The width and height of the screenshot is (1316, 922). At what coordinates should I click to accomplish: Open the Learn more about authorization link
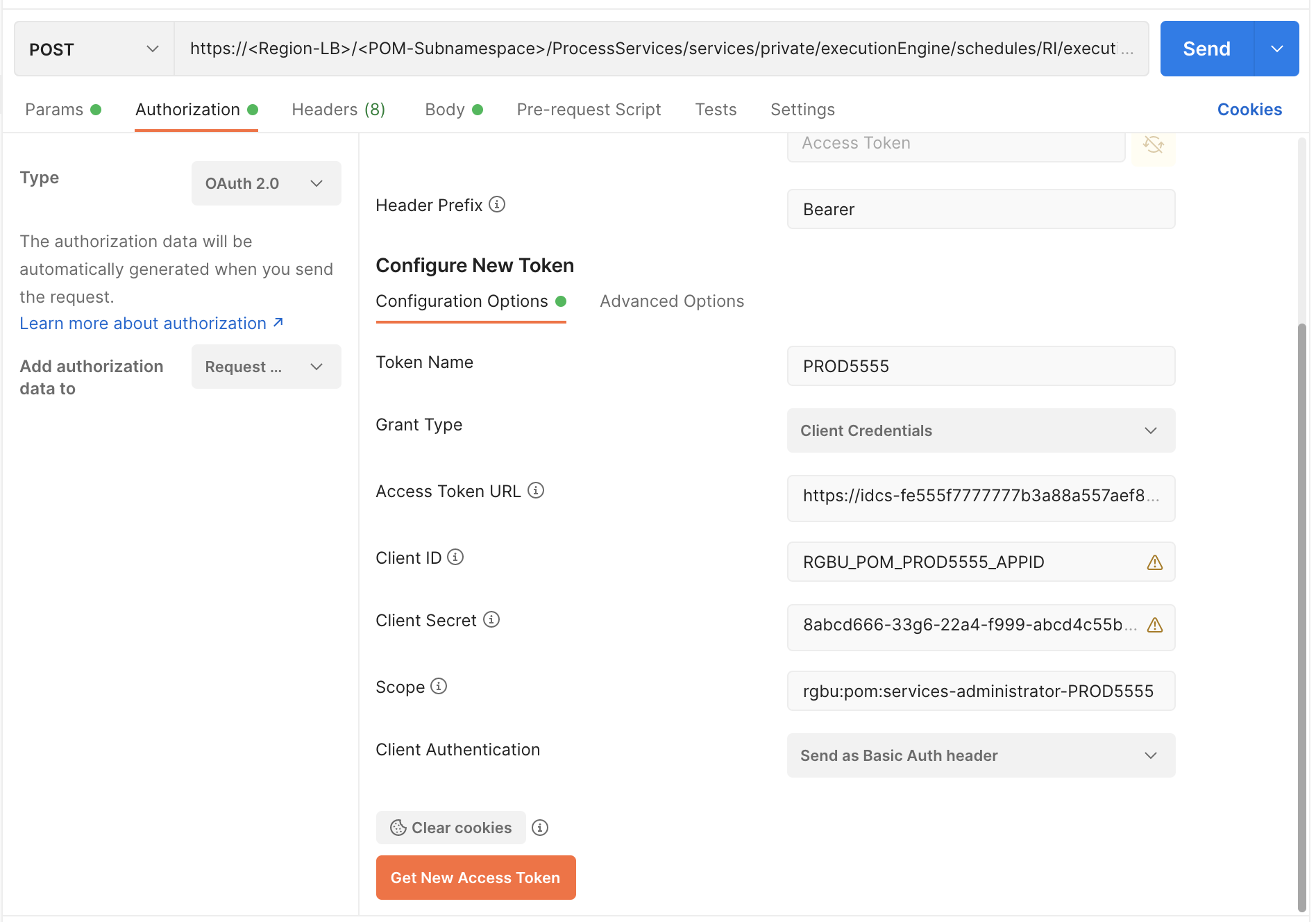click(143, 323)
